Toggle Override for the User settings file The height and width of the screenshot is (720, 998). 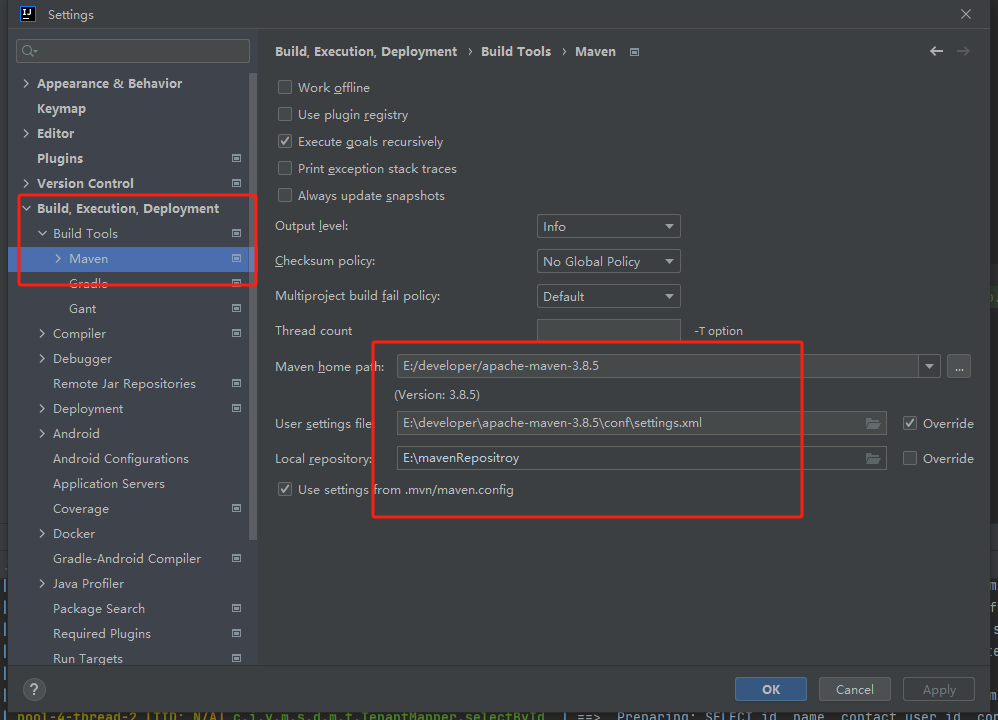910,423
